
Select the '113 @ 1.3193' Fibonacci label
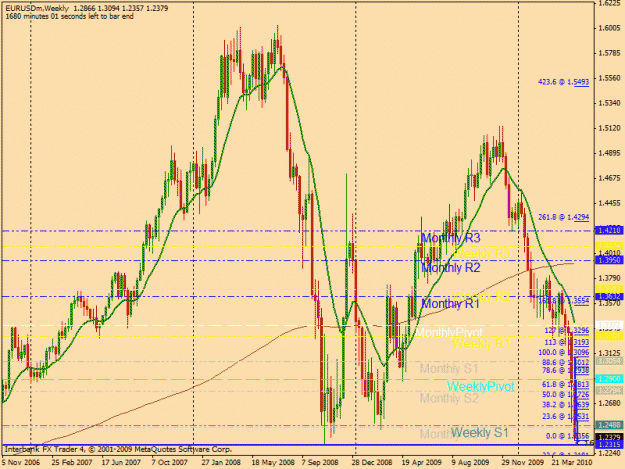coord(567,342)
